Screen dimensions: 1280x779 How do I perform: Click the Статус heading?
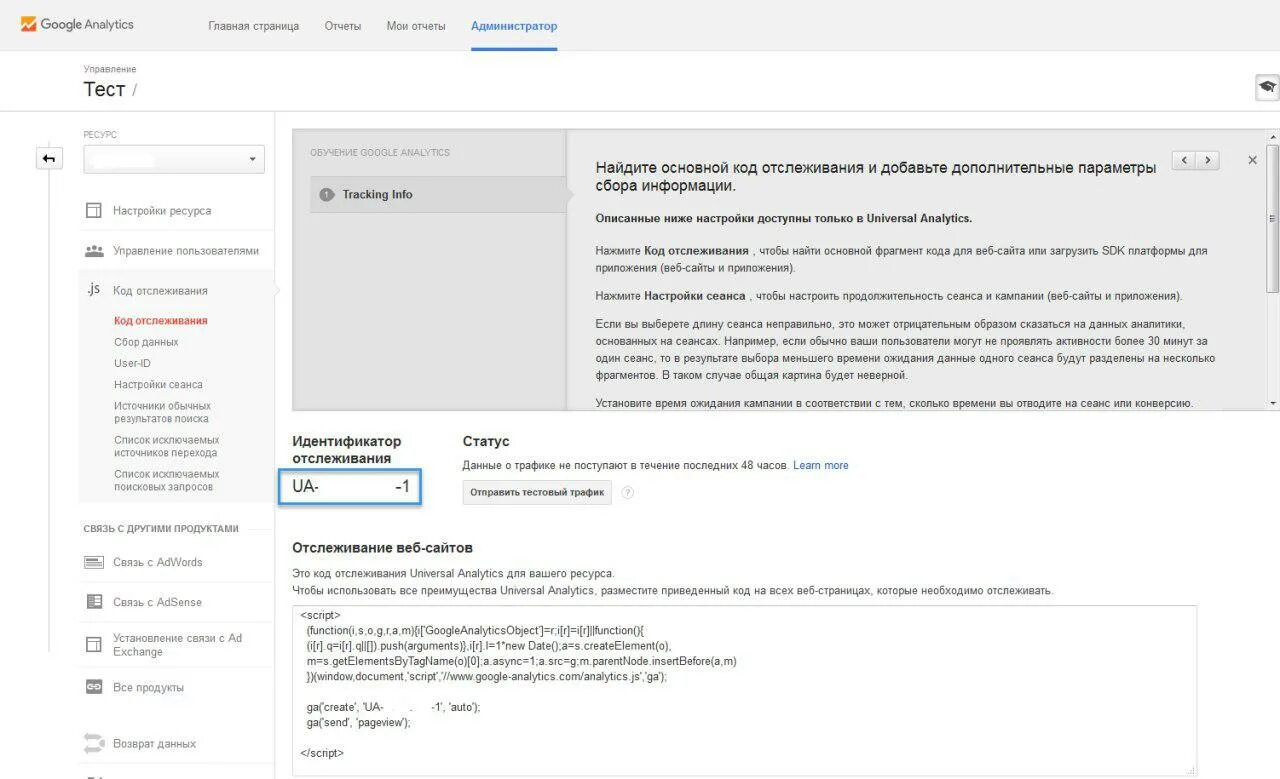[486, 441]
